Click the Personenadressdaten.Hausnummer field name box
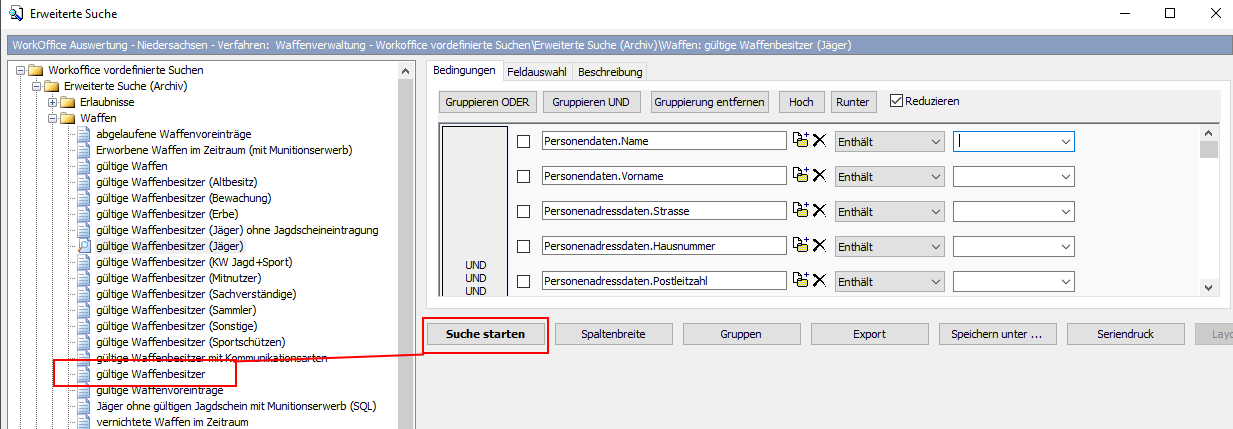Viewport: 1233px width, 429px height. [664, 246]
